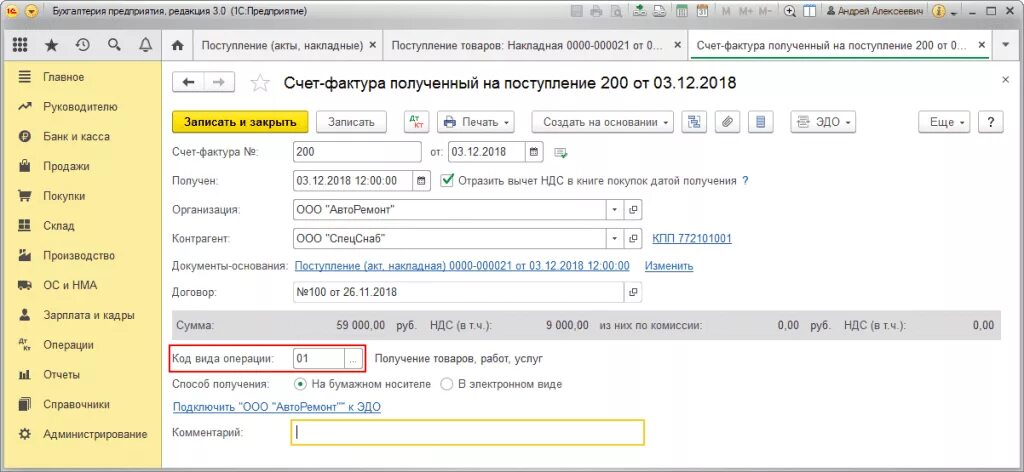The image size is (1024, 472).
Task: Open the Договор record via open button
Action: click(632, 292)
